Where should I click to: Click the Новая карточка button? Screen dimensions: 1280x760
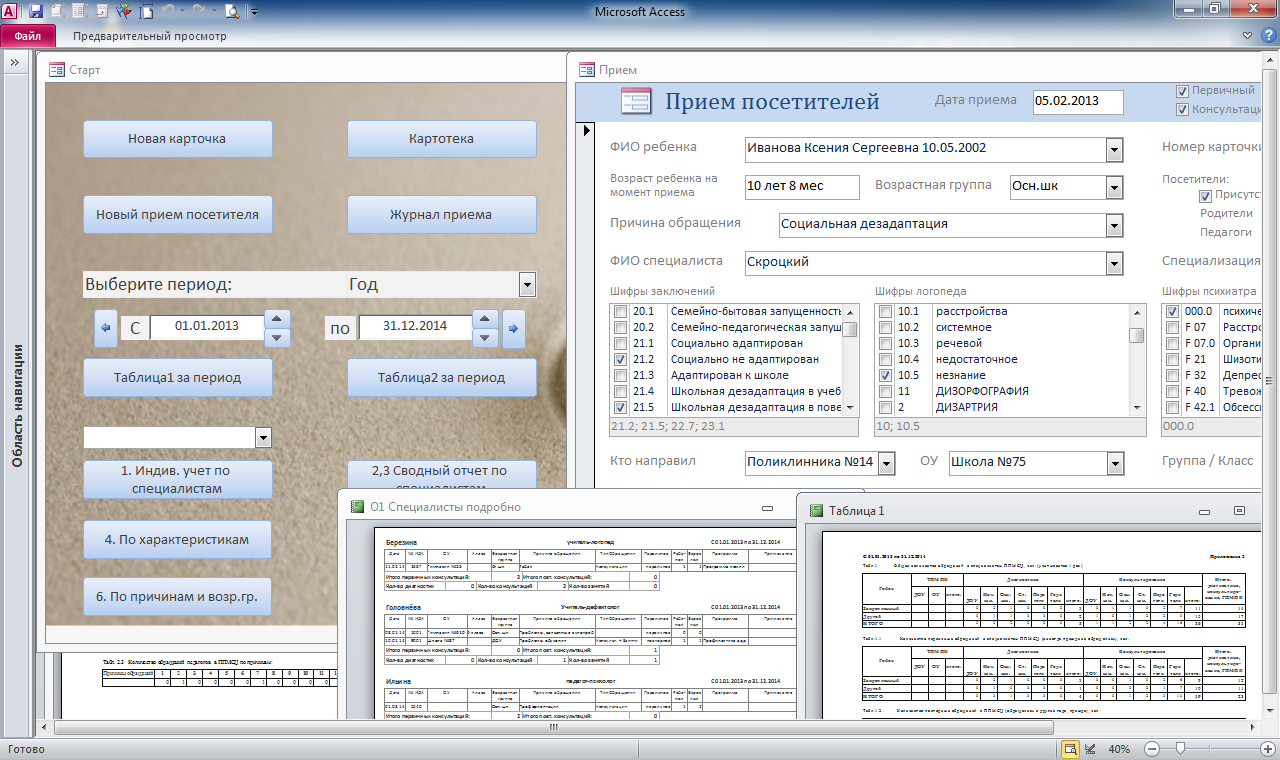click(177, 139)
